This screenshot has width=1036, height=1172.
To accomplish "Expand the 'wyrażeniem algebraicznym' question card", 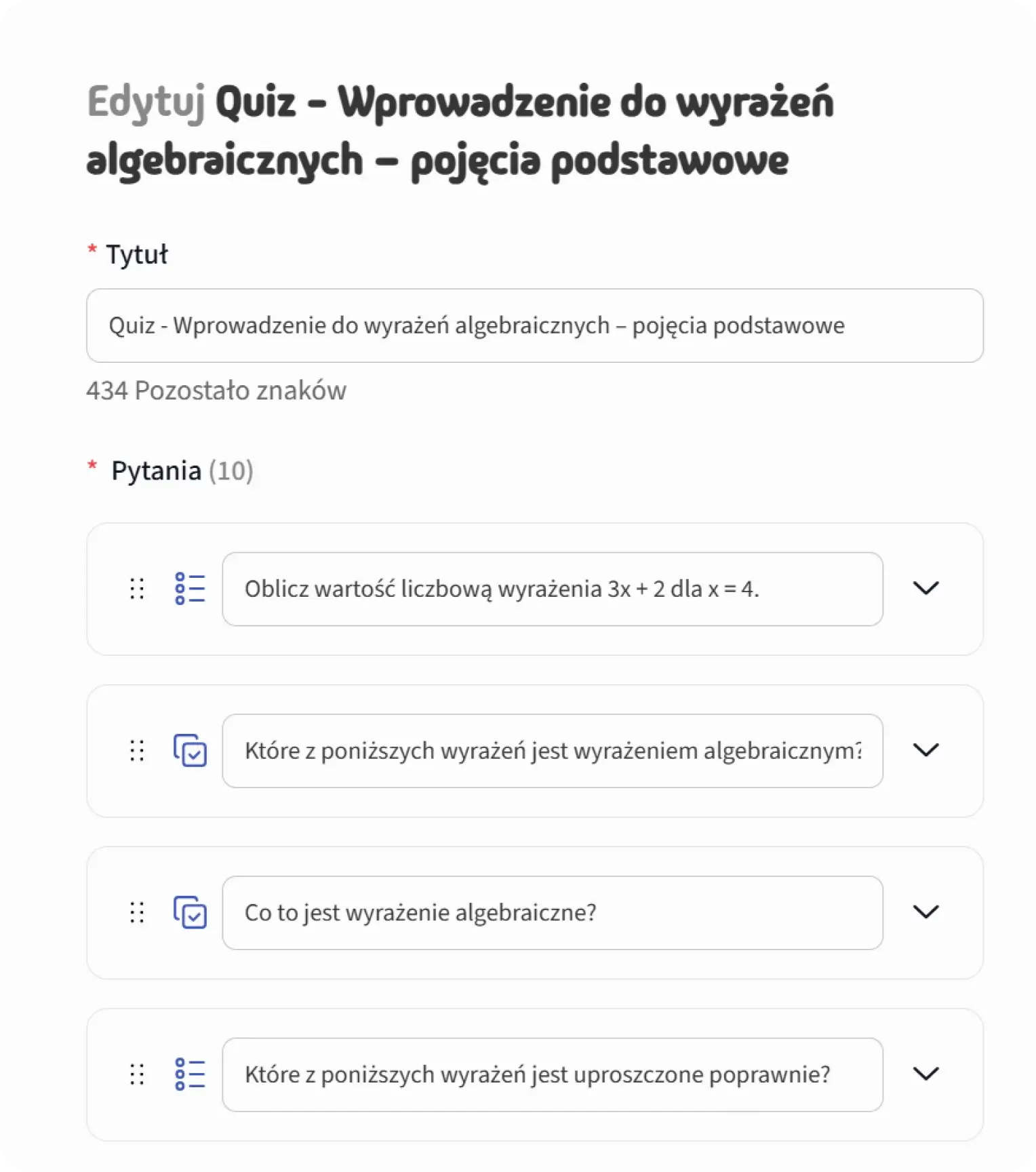I will [x=925, y=750].
